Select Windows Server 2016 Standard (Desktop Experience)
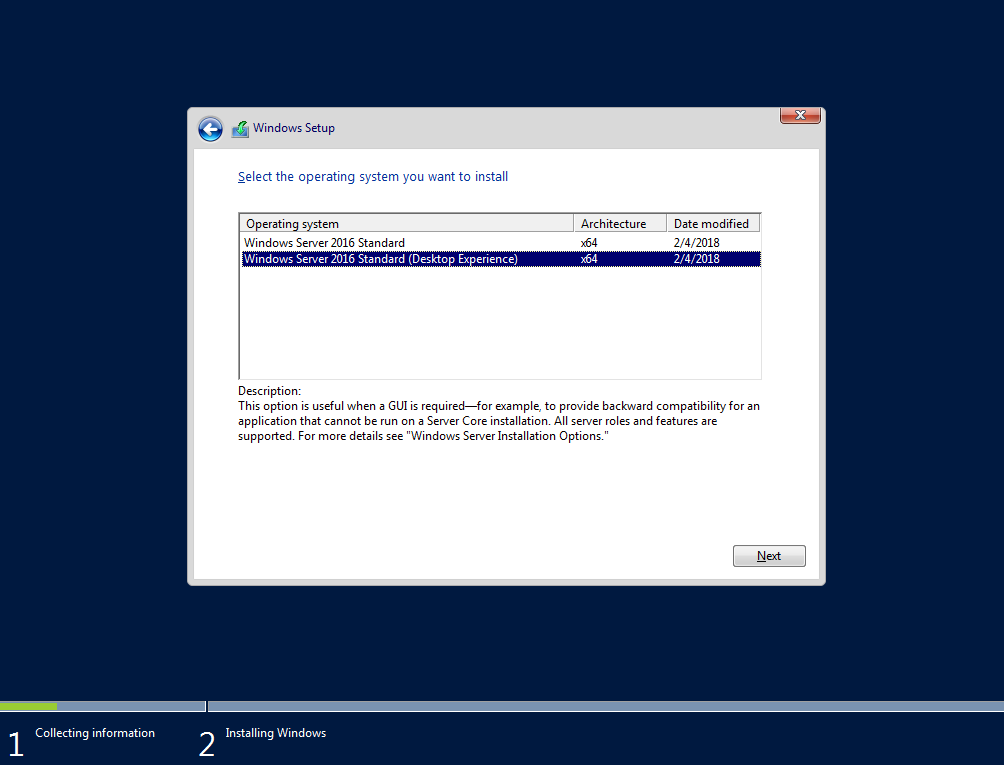The width and height of the screenshot is (1004, 765). pyautogui.click(x=501, y=259)
